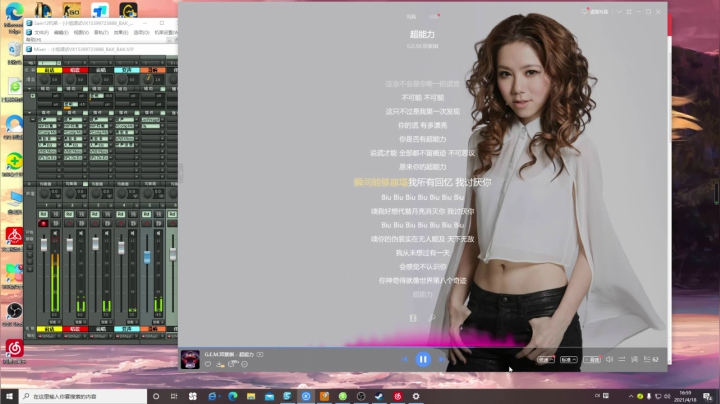This screenshot has height=404, width=720.
Task: Open OBS Studio from the taskbar
Action: pyautogui.click(x=361, y=396)
